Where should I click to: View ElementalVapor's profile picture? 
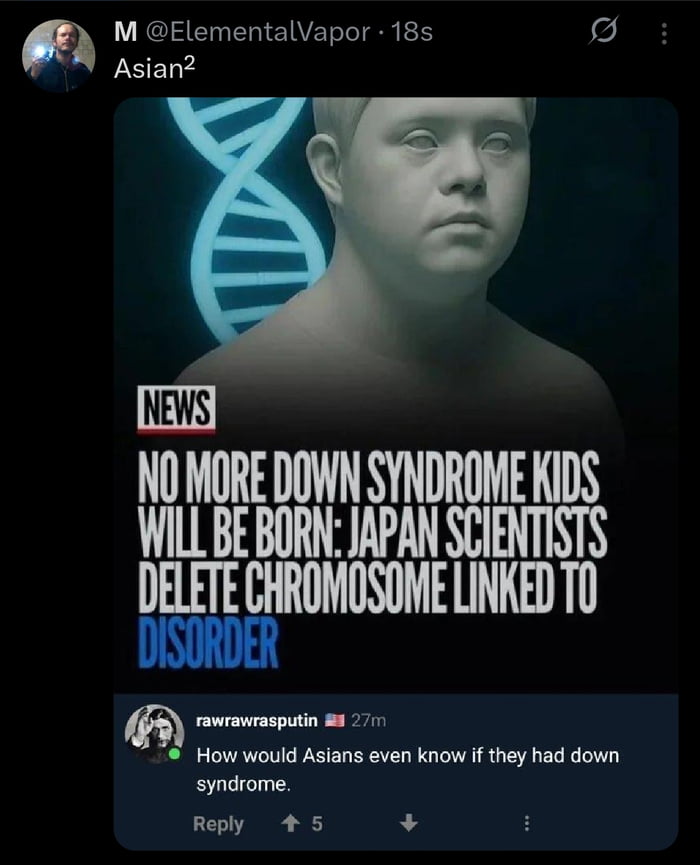point(58,55)
